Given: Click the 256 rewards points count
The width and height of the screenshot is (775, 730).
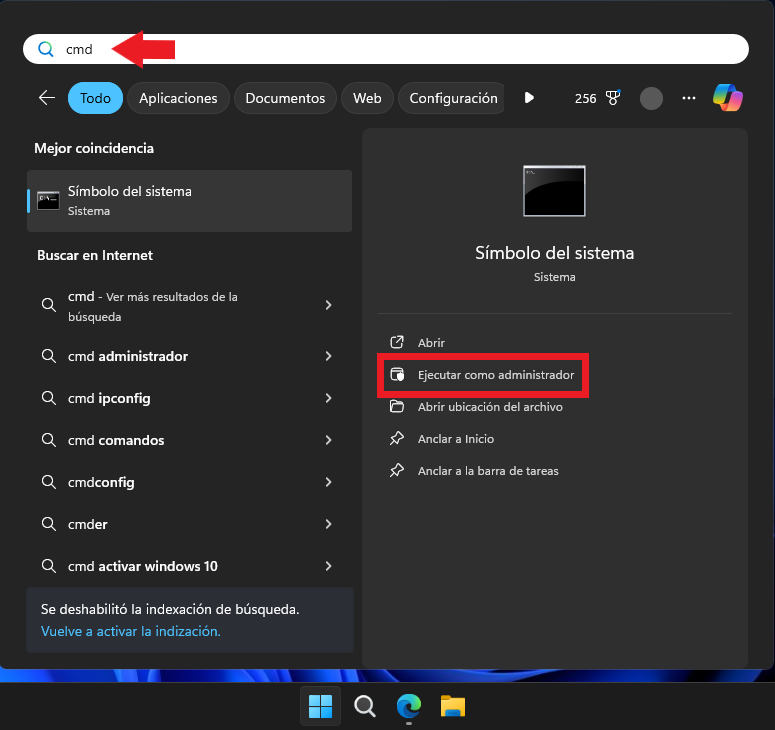Looking at the screenshot, I should point(585,98).
